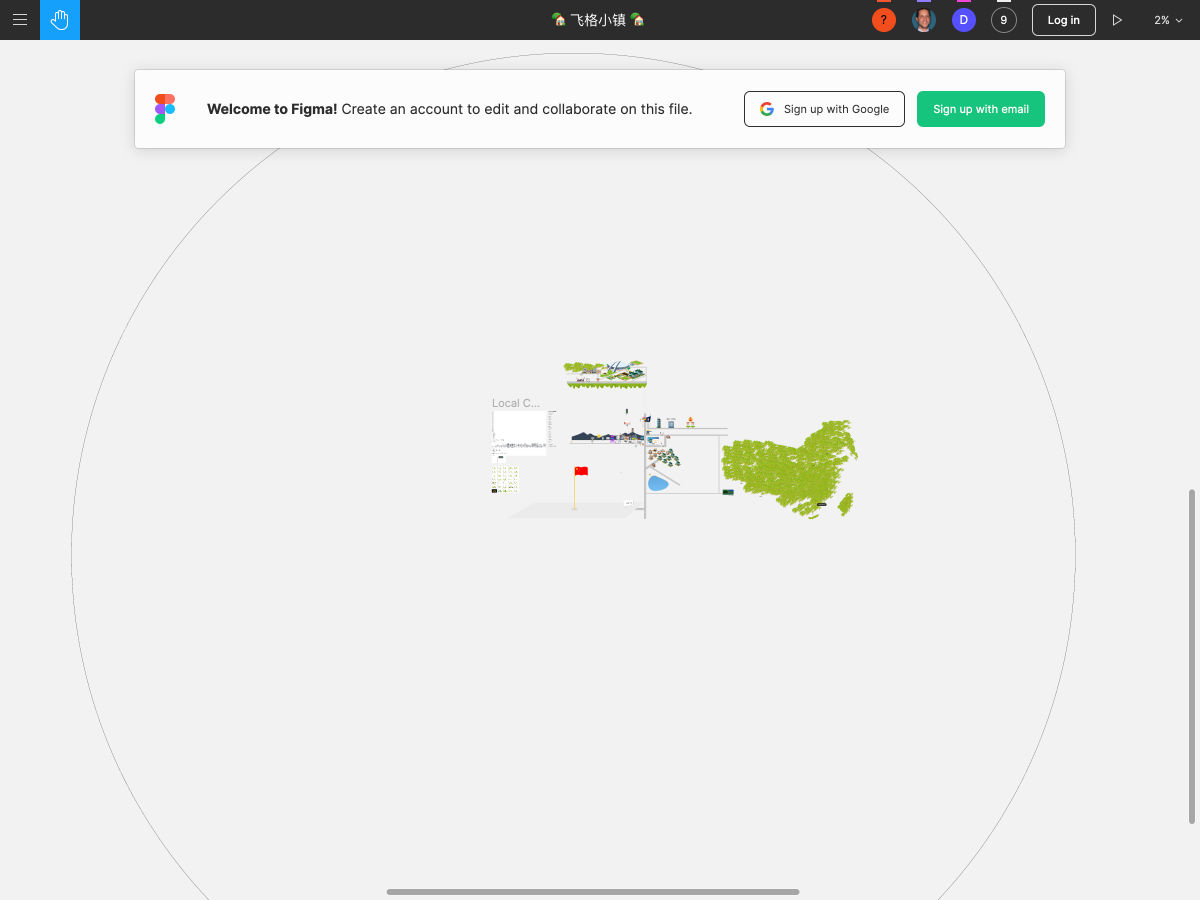Select the blue pond shape on canvas
Screen dimensions: 1200x900
(x=657, y=483)
